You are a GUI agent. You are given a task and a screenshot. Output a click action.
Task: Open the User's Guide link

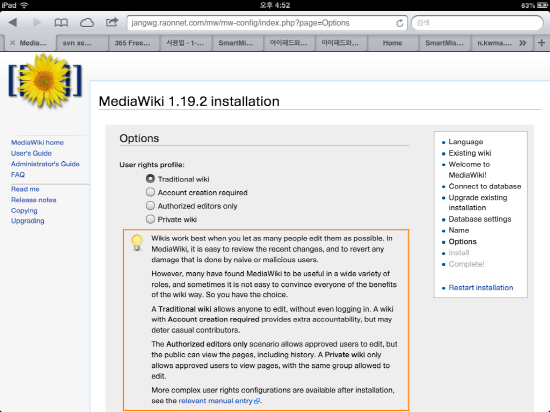point(31,153)
